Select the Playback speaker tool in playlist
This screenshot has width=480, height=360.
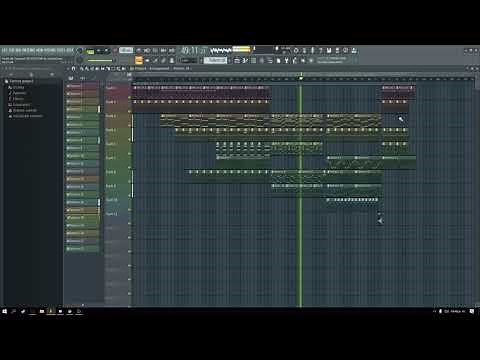[123, 68]
